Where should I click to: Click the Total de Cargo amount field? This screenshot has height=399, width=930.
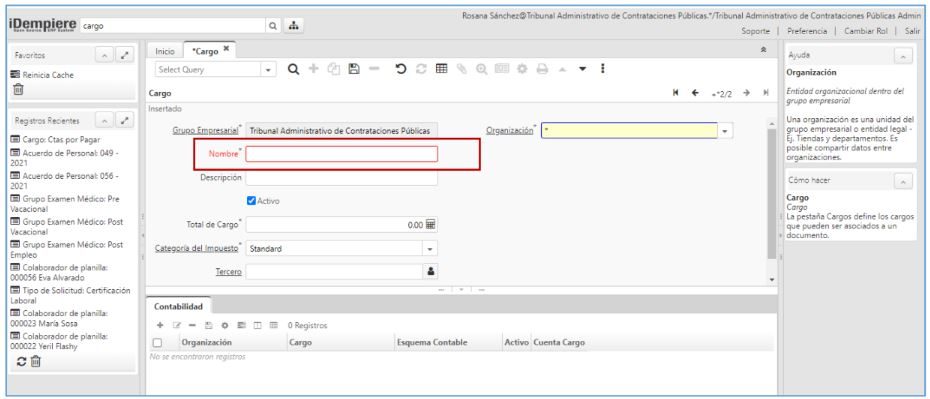pos(335,225)
